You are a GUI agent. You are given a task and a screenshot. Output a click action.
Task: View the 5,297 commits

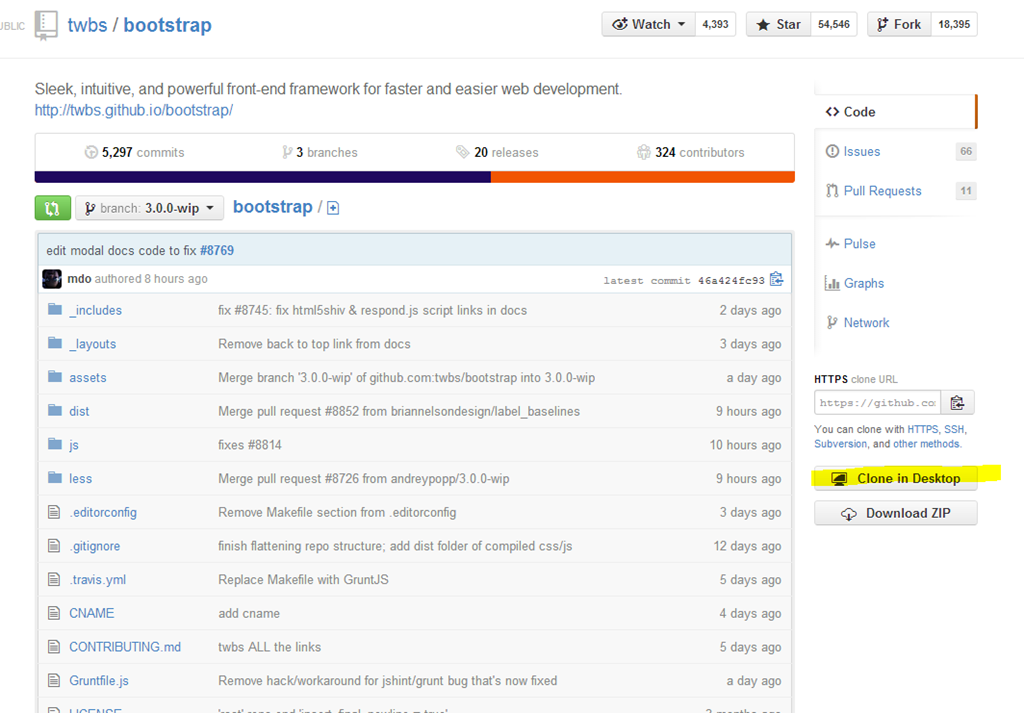[135, 152]
